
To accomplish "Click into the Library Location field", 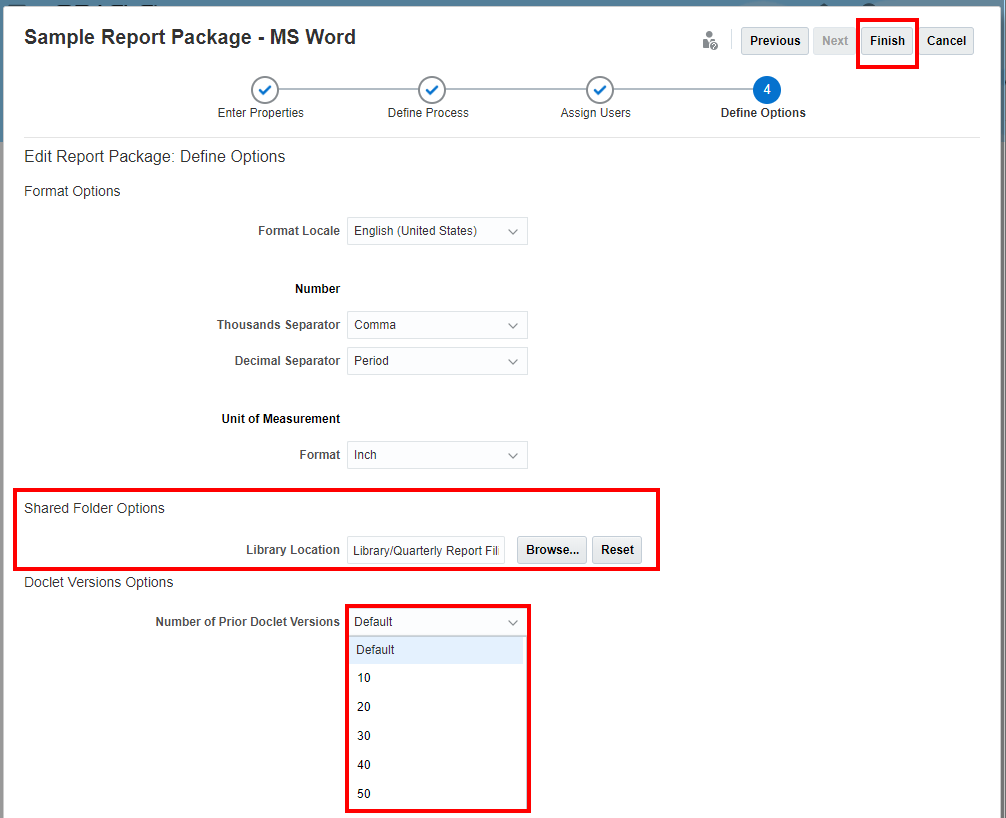I will [x=426, y=550].
